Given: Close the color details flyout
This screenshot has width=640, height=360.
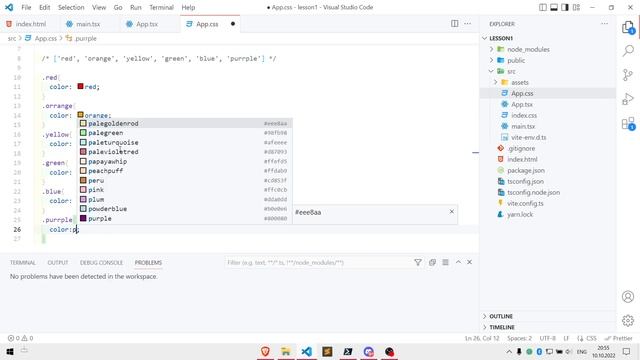Looking at the screenshot, I should (x=451, y=211).
